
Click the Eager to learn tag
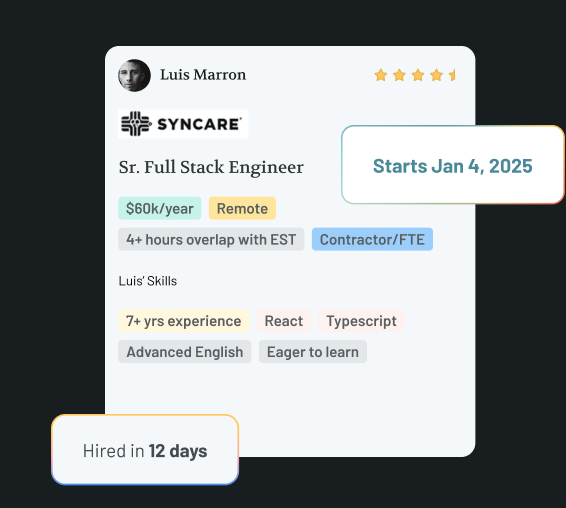click(x=313, y=352)
